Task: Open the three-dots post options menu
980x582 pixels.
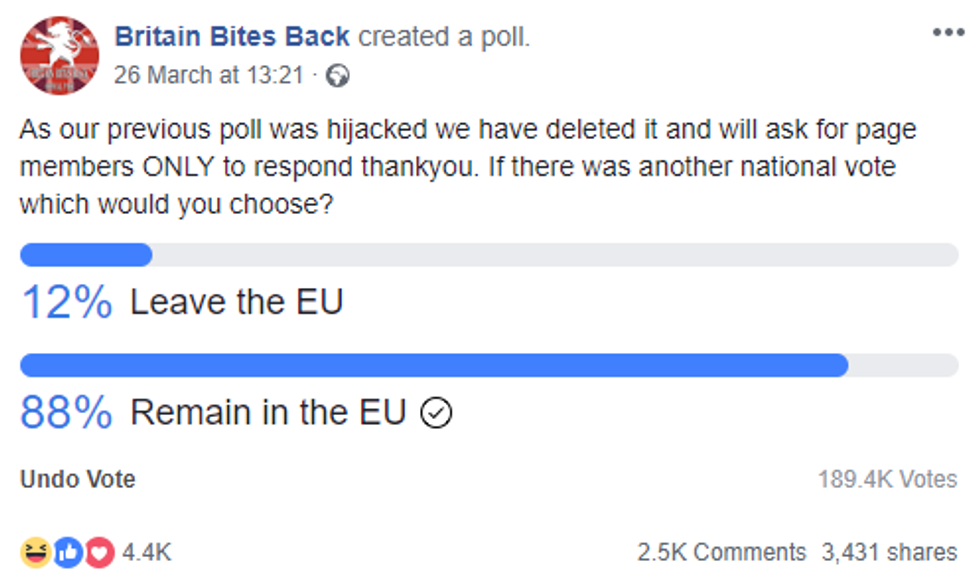Action: point(947,33)
